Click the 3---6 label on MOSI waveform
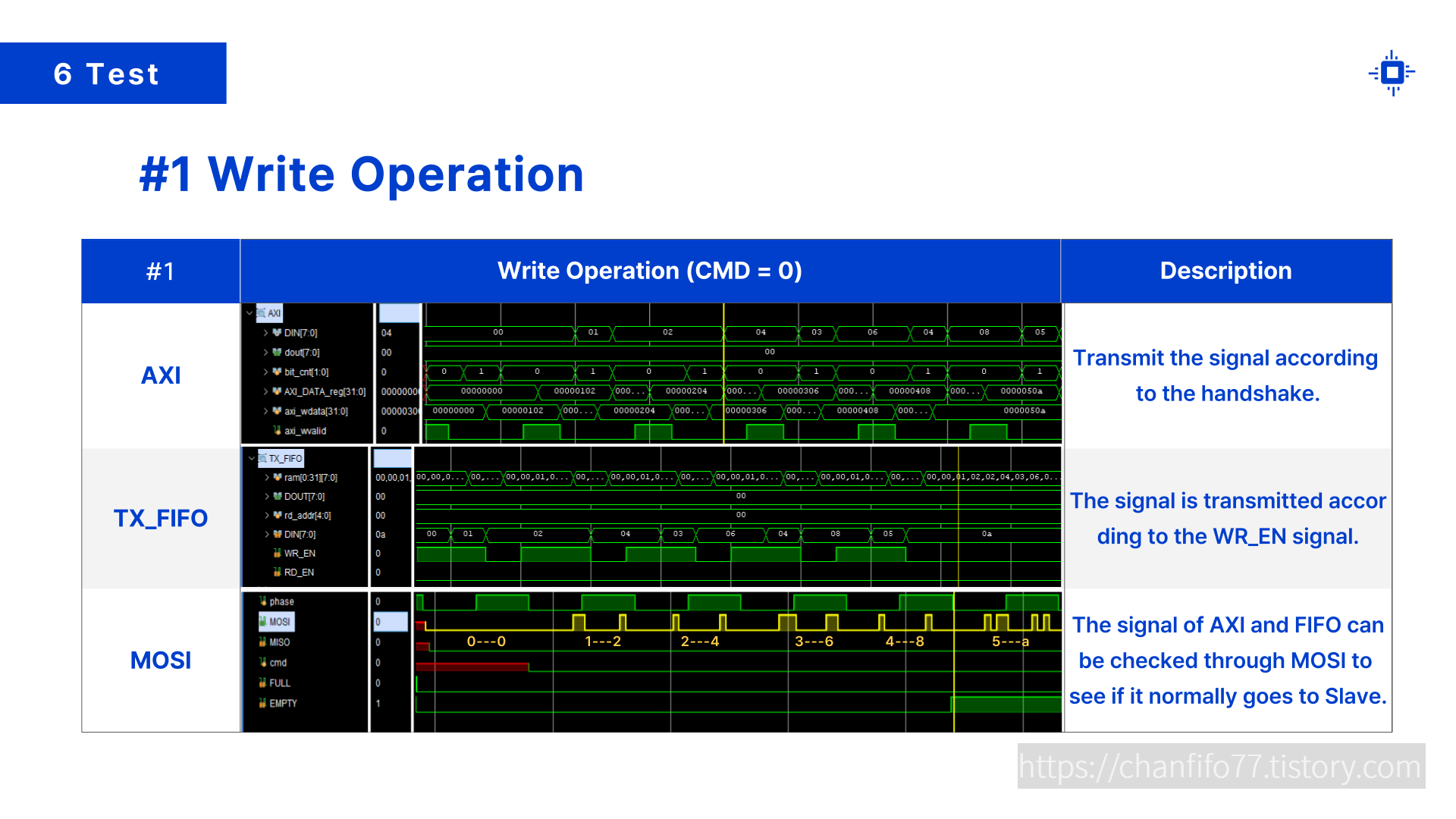 point(814,642)
